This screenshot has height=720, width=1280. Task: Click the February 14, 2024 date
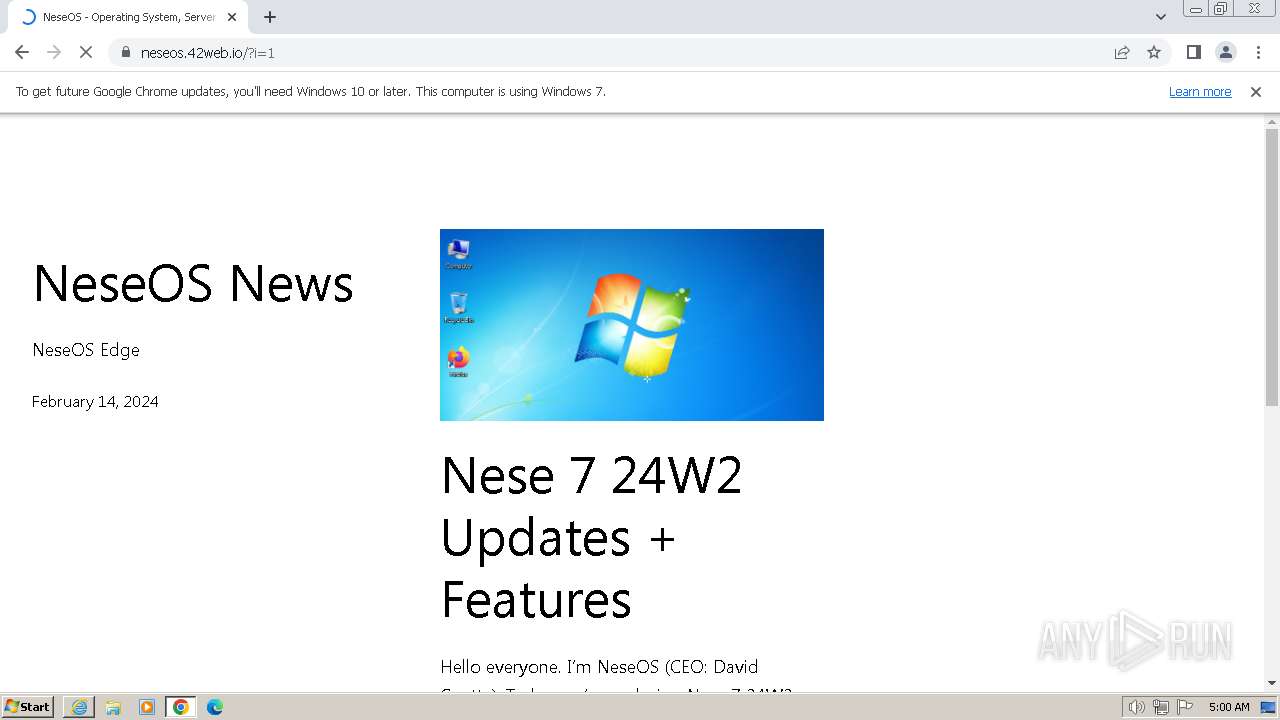95,402
